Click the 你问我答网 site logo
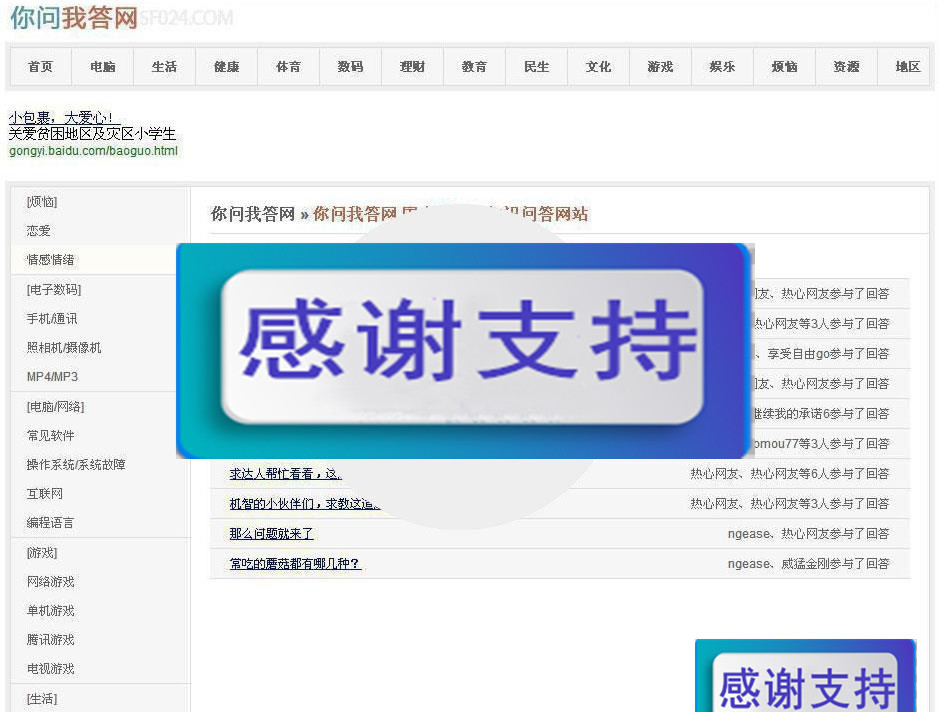939x712 pixels. 70,17
